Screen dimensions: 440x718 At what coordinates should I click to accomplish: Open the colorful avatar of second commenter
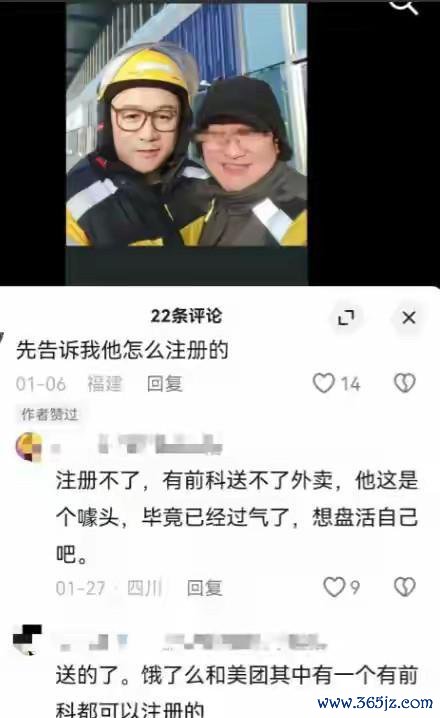click(x=29, y=446)
